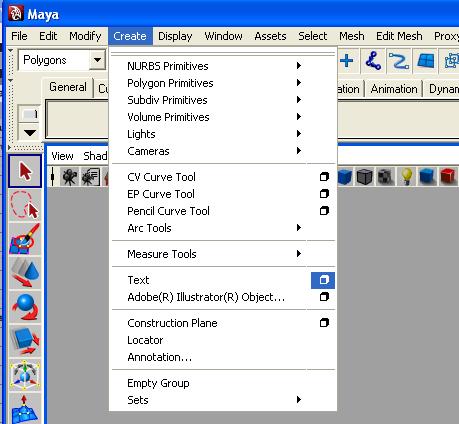Screen dimensions: 459x424
Task: Activate the Lasso select tool
Action: (25, 205)
